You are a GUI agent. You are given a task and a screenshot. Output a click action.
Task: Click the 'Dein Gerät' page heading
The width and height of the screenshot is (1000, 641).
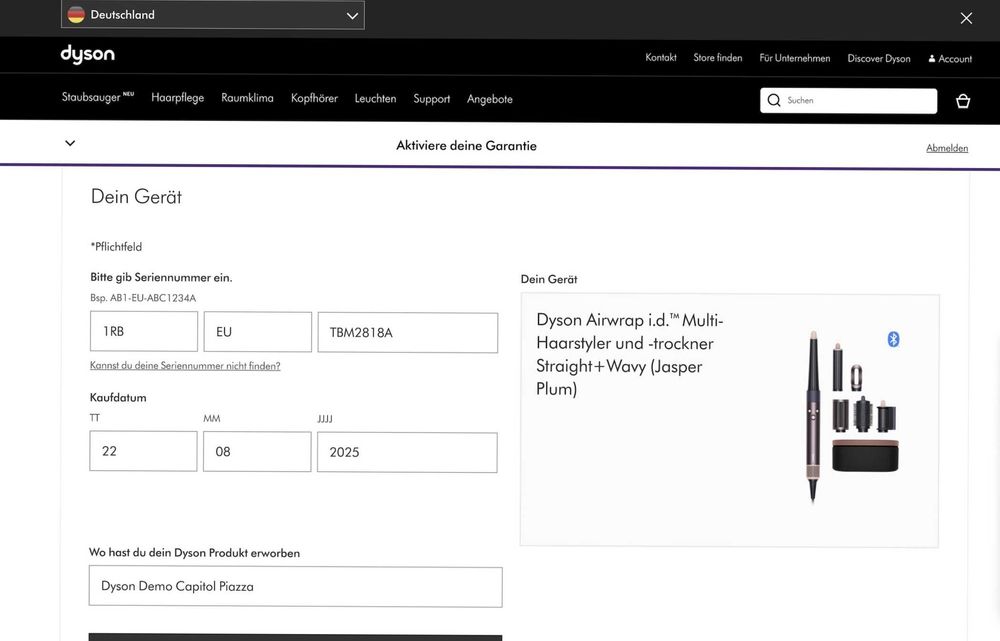[x=136, y=196]
